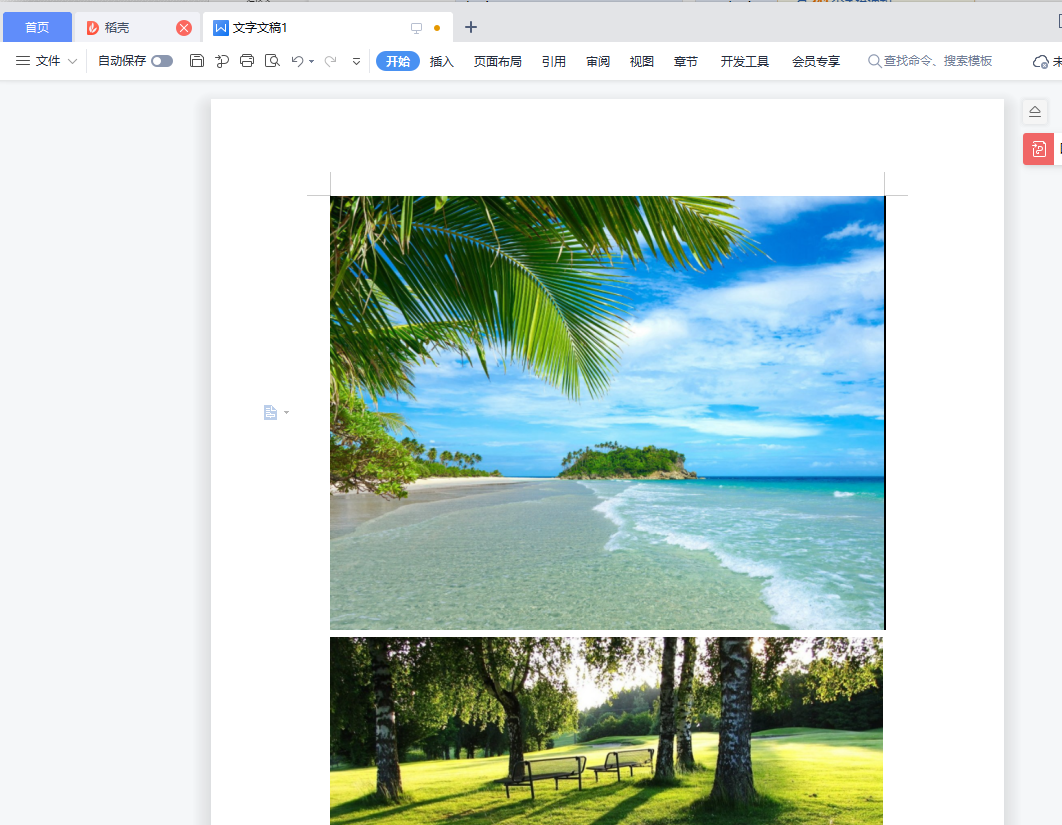Click the export-to-PDF icon beside Save
This screenshot has height=825, width=1062.
pyautogui.click(x=222, y=61)
